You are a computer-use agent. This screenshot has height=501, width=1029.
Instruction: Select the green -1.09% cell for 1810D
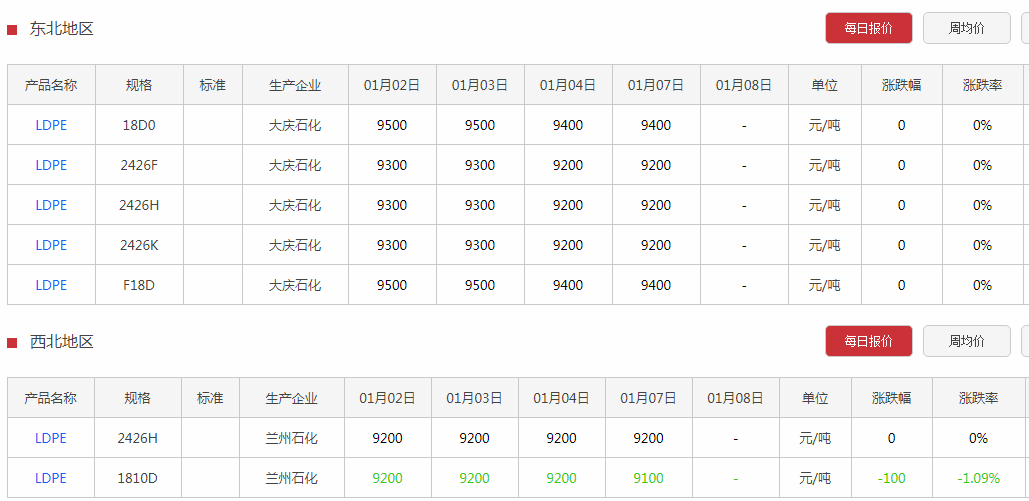click(978, 478)
